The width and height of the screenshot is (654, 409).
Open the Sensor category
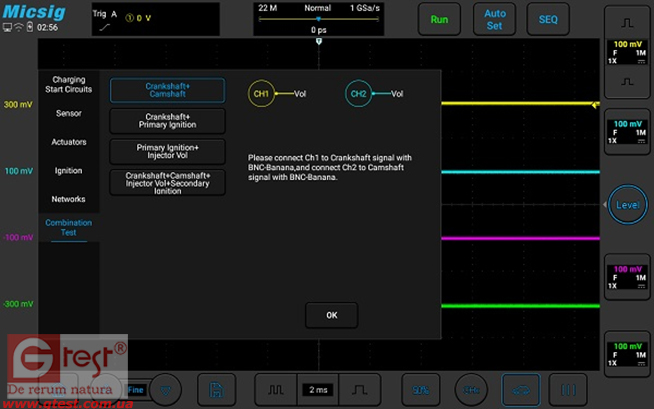(68, 114)
